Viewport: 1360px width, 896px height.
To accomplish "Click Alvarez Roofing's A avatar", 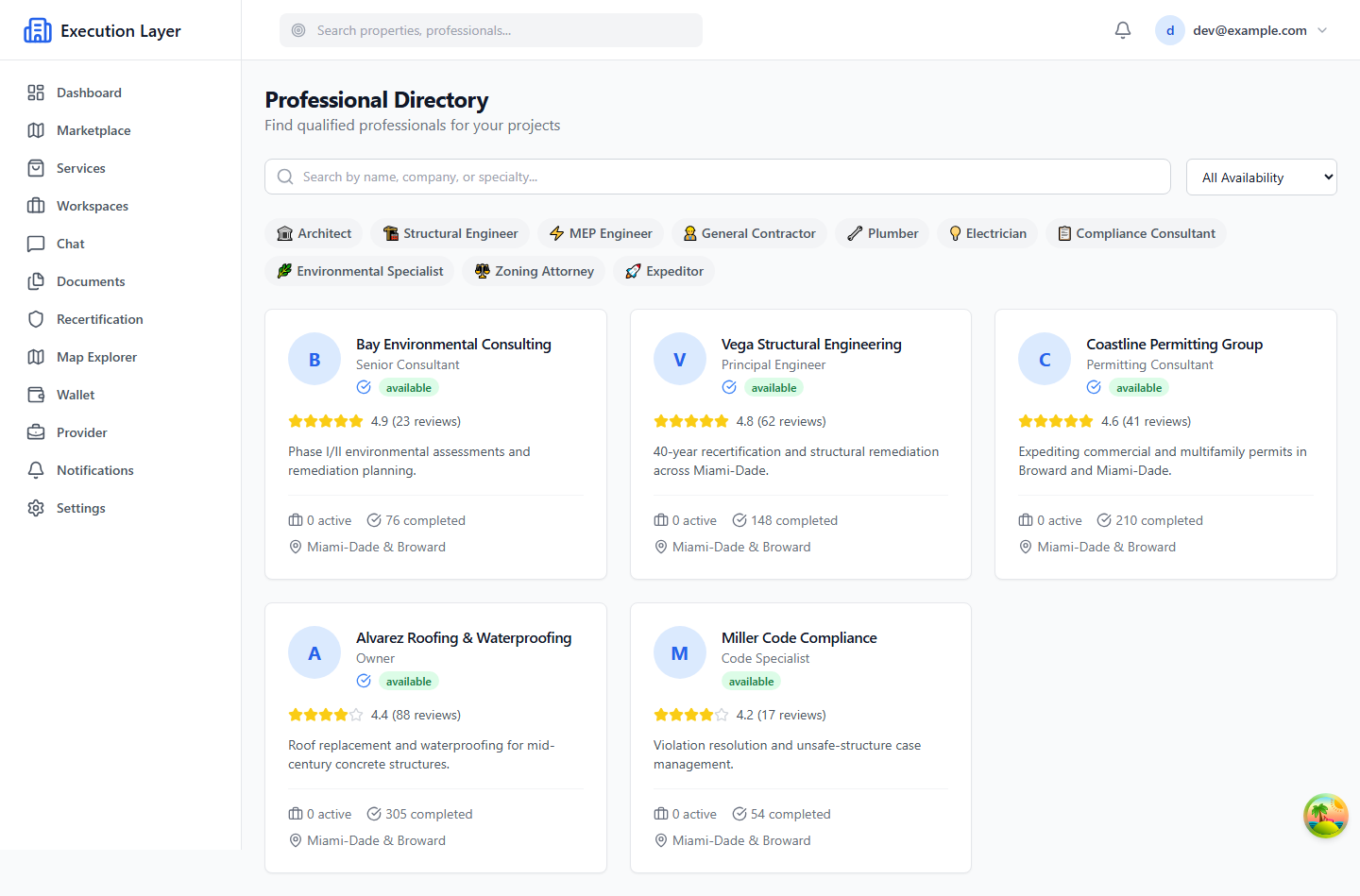I will pyautogui.click(x=314, y=652).
